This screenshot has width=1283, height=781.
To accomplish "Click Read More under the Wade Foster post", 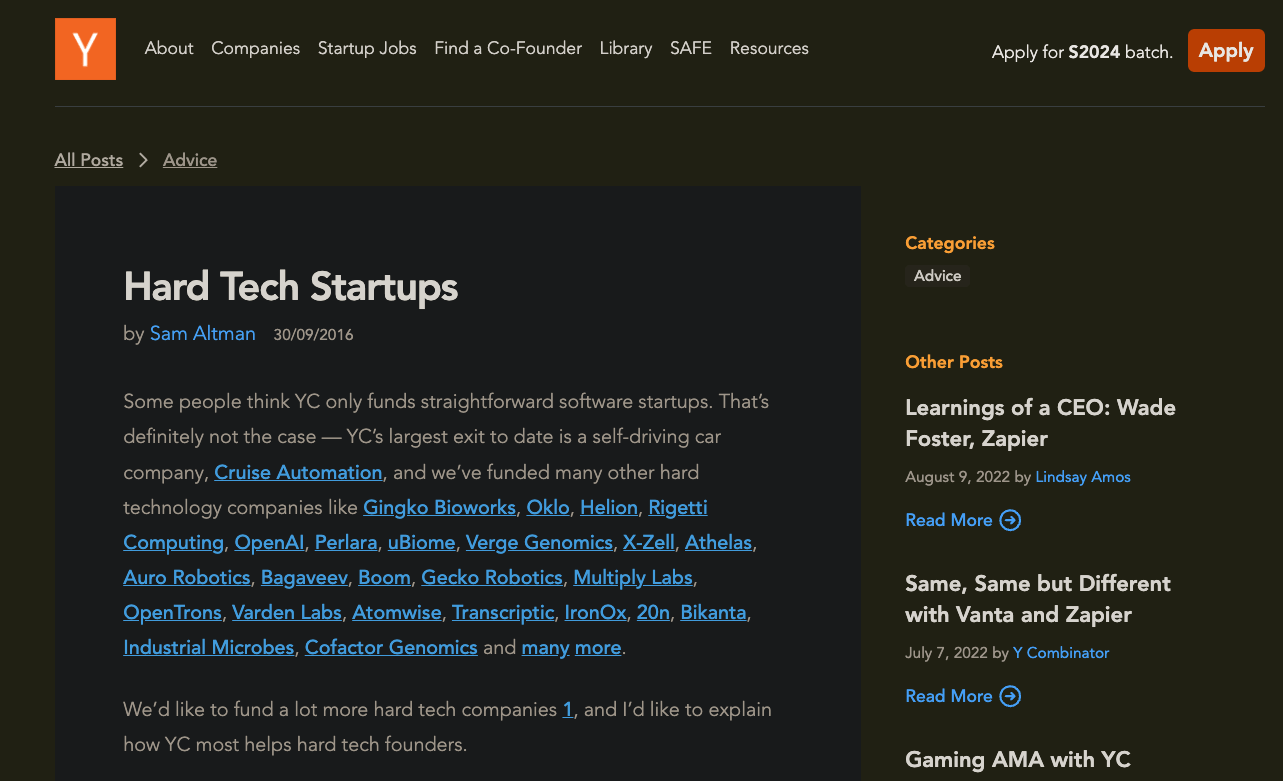I will 949,520.
